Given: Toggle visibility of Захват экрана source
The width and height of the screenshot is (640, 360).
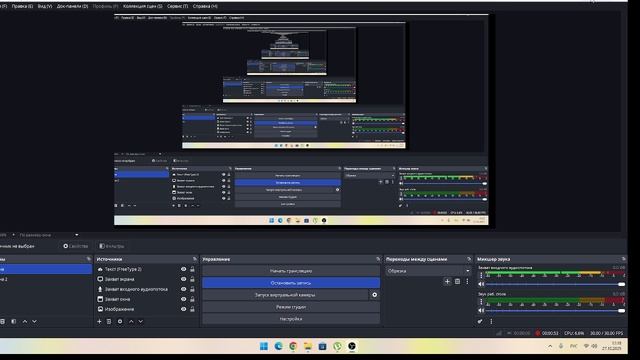Looking at the screenshot, I should pyautogui.click(x=183, y=279).
